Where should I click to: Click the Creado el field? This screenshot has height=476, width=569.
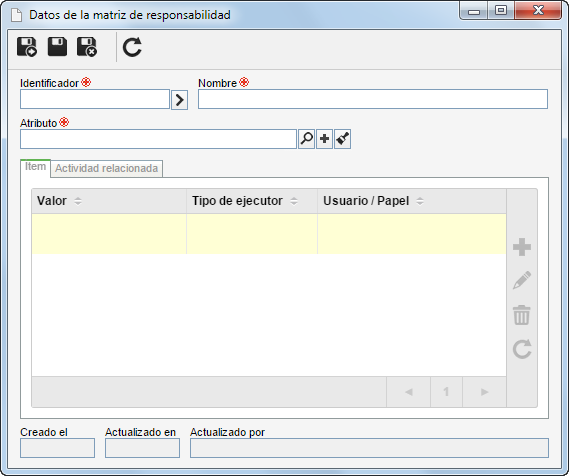(57, 448)
